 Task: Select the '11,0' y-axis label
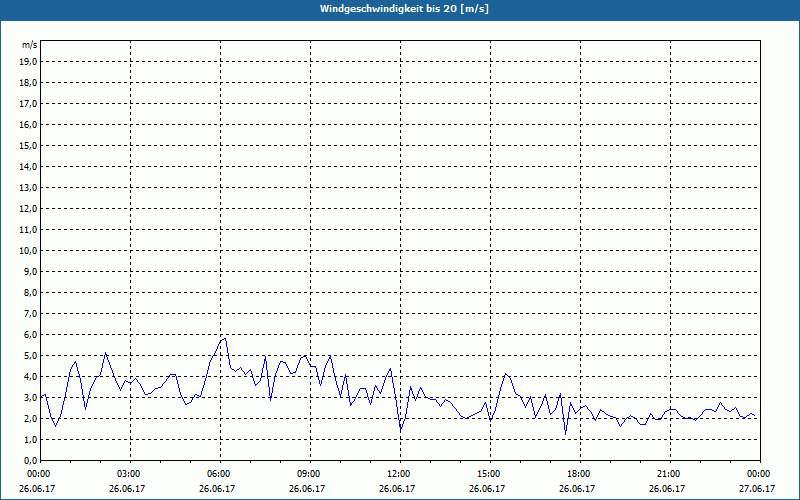[28, 230]
